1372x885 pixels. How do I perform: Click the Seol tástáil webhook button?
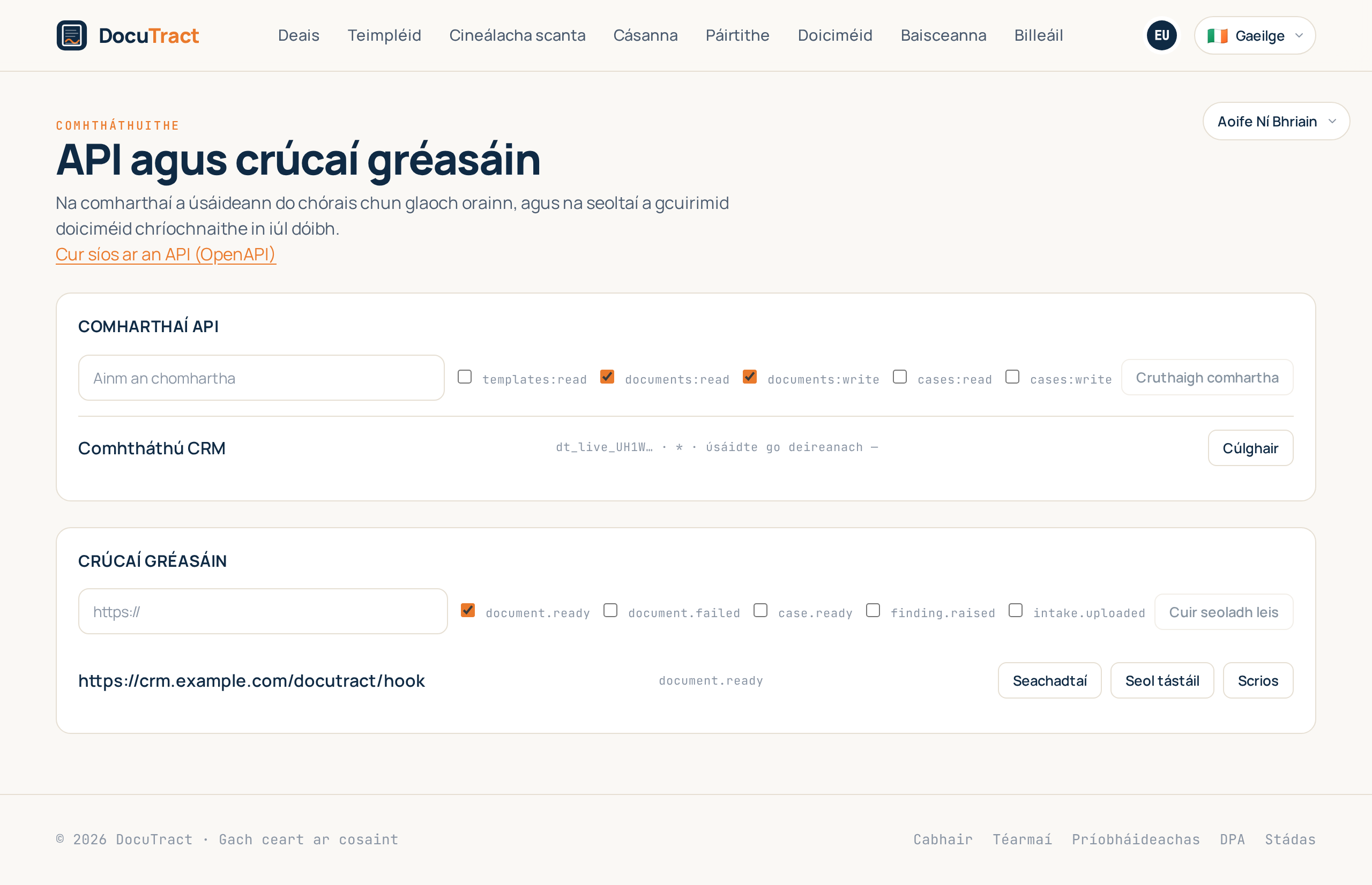(x=1161, y=681)
